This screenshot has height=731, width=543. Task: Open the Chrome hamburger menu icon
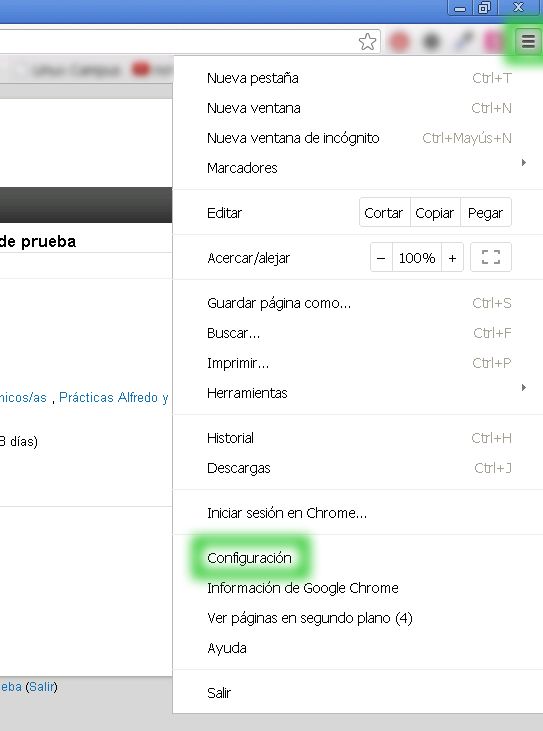[x=528, y=41]
